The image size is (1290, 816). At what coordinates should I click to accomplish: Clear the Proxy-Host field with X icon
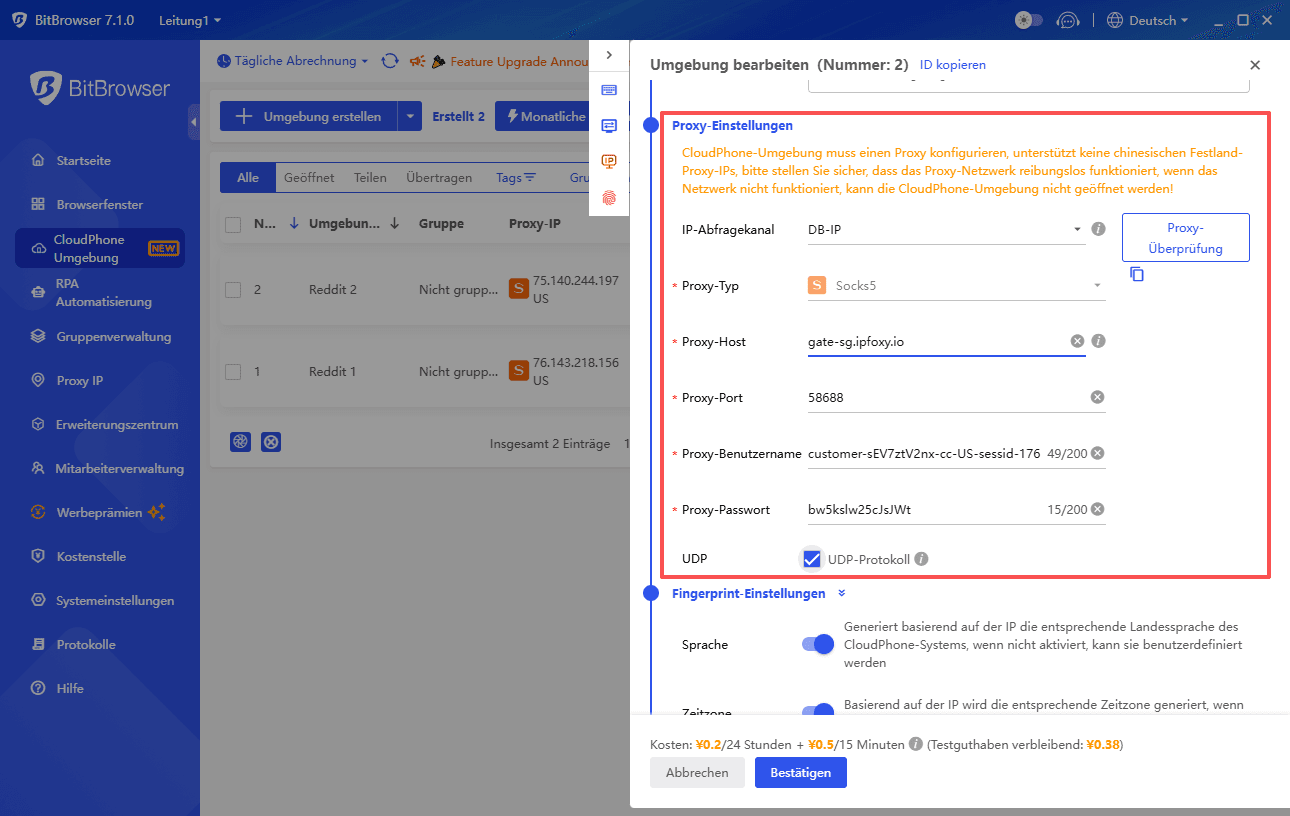click(1077, 341)
